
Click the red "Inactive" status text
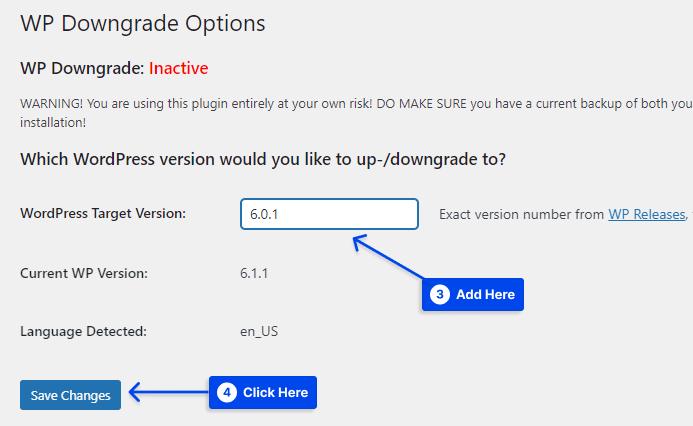point(179,69)
